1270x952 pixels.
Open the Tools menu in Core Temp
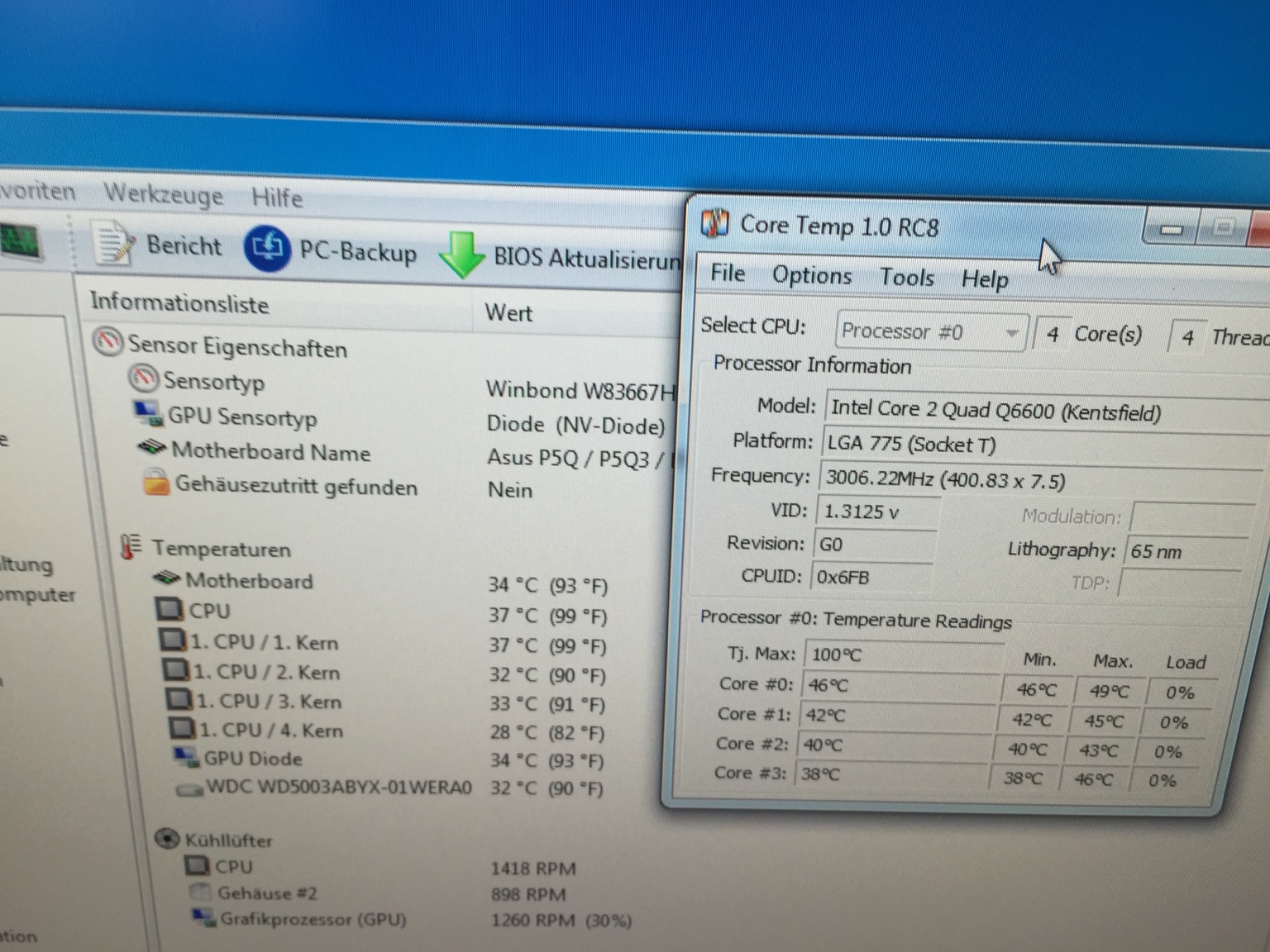pos(907,277)
